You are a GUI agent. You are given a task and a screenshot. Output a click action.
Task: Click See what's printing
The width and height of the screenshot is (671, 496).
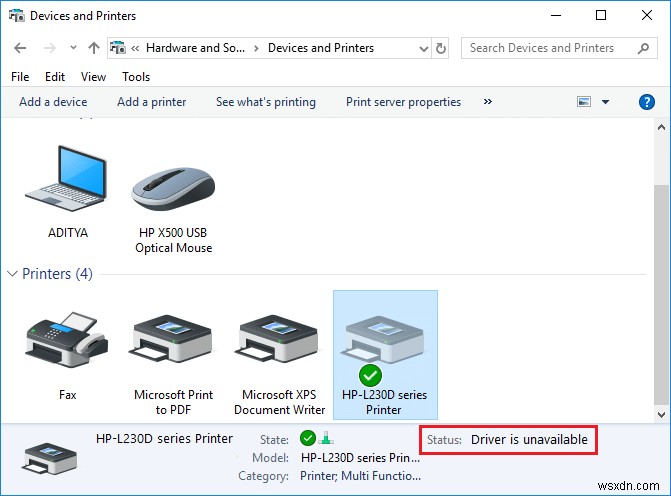266,102
